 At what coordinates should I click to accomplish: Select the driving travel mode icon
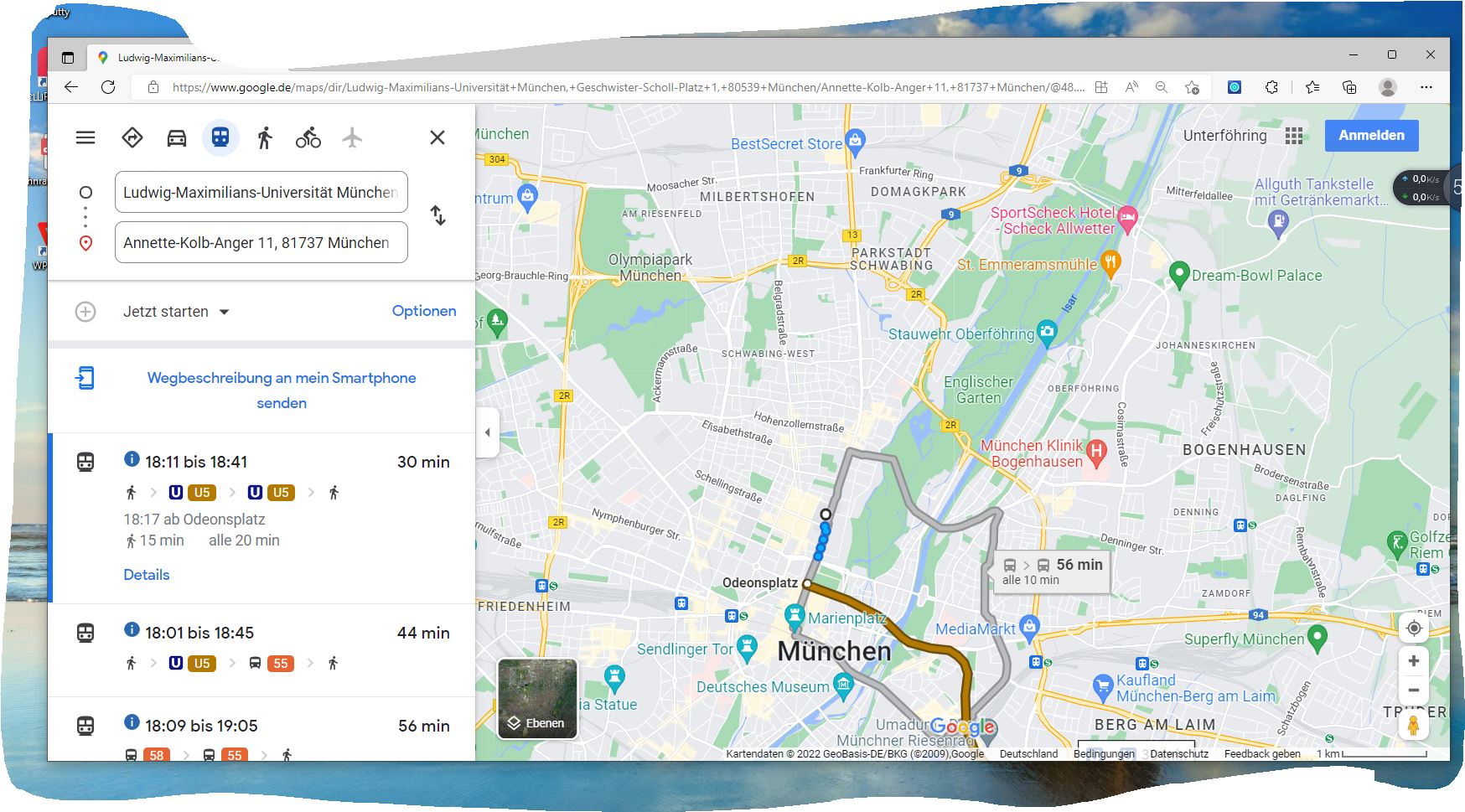pyautogui.click(x=176, y=137)
